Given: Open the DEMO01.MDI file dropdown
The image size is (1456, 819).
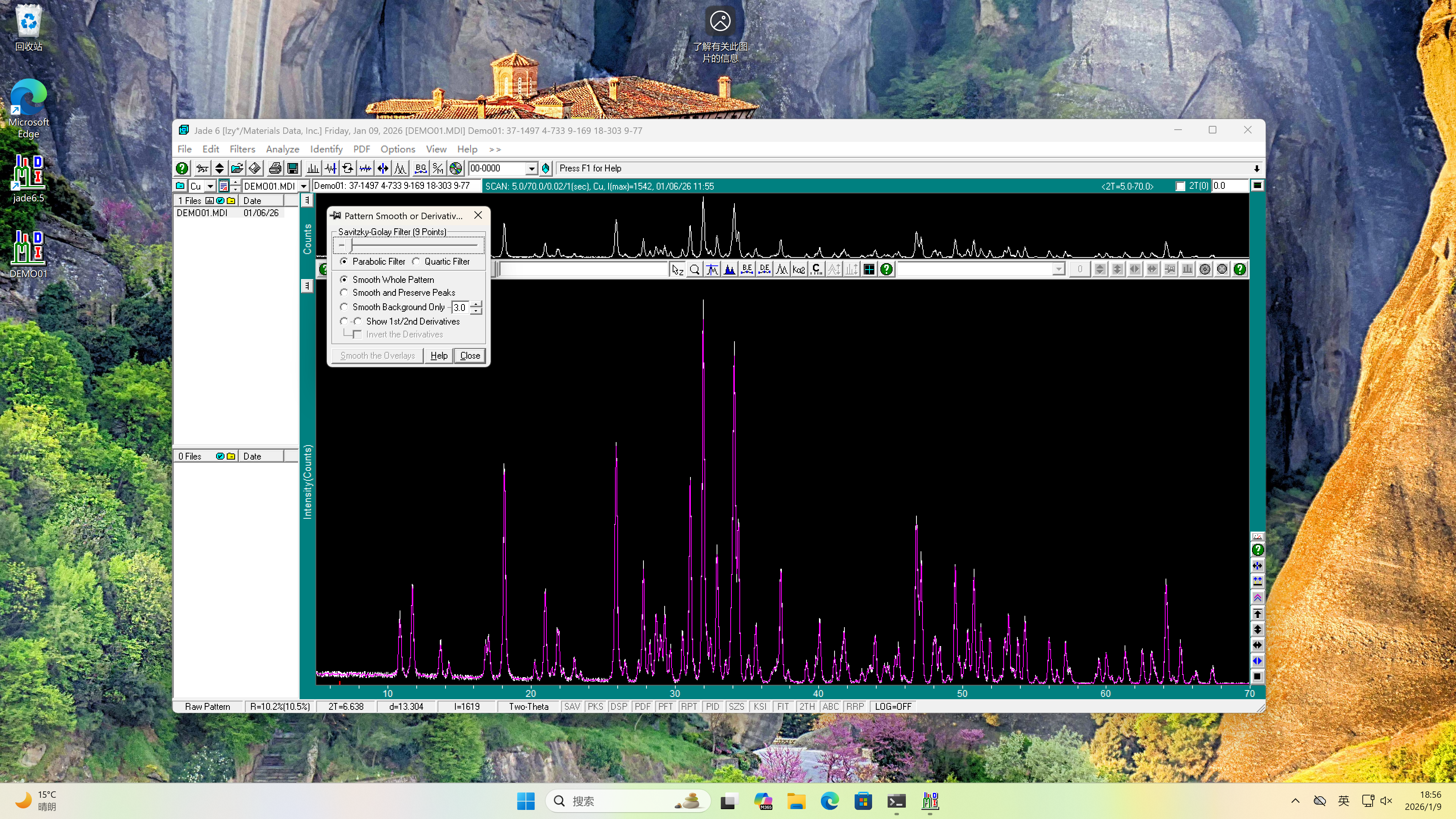Looking at the screenshot, I should pos(303,186).
